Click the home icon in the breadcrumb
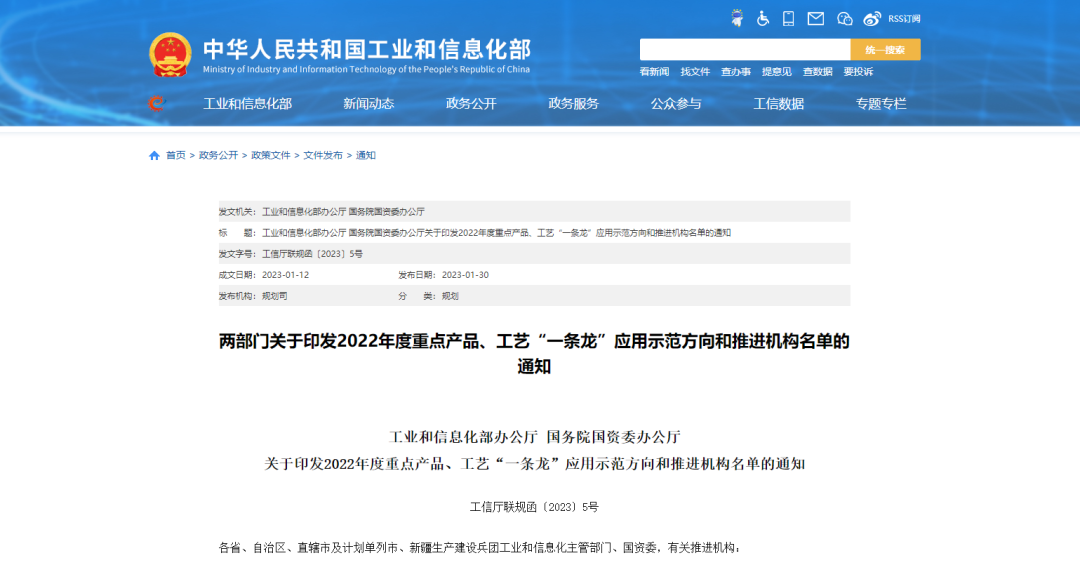 point(154,156)
